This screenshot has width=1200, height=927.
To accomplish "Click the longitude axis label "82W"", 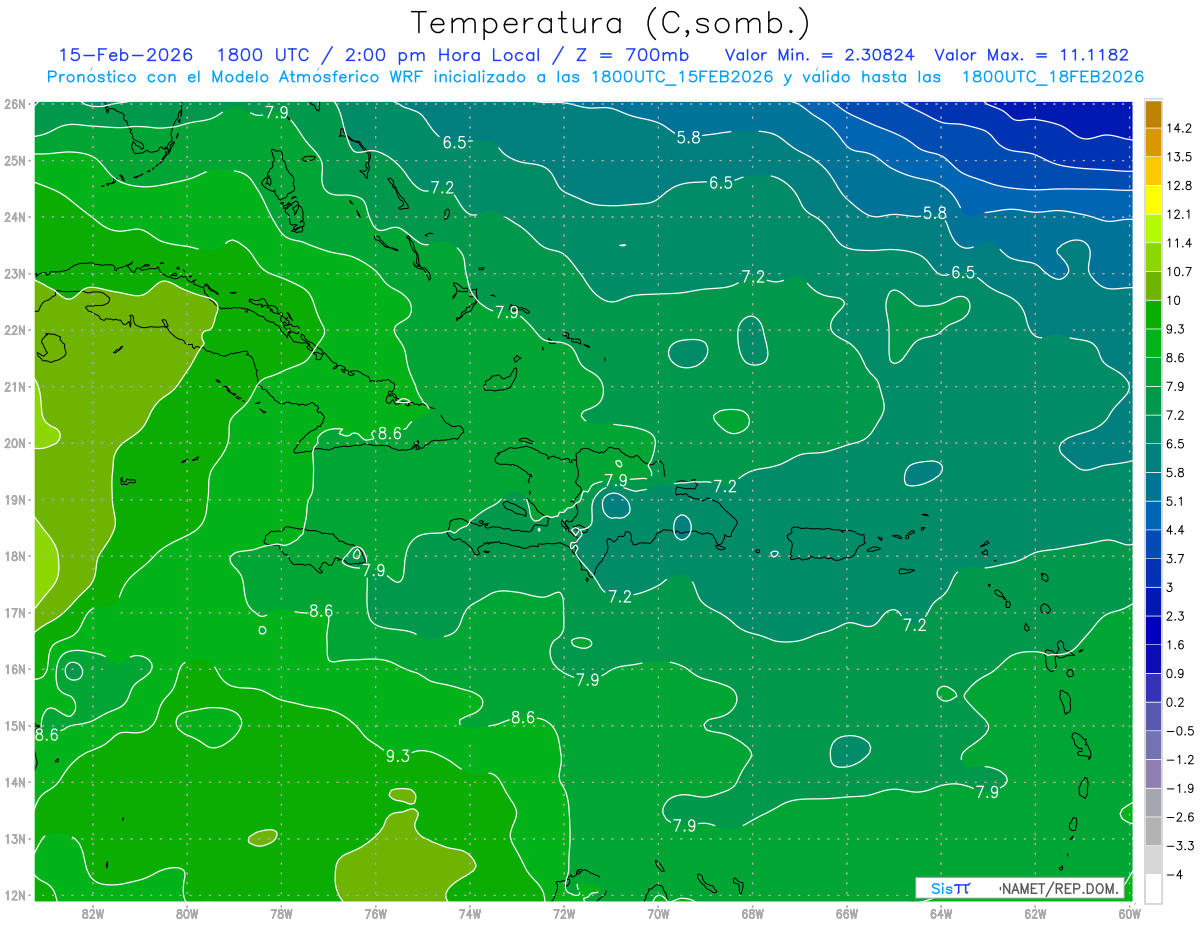I will click(x=92, y=914).
